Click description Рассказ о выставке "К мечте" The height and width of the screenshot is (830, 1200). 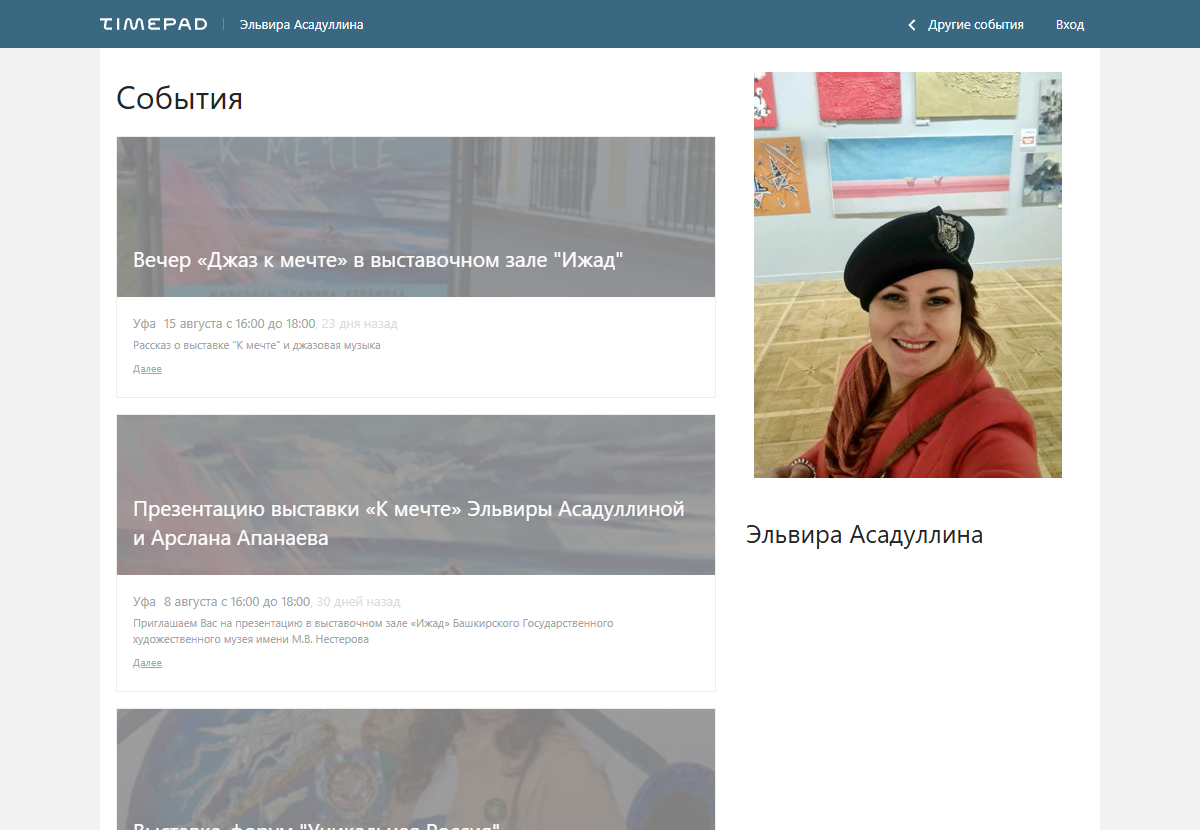coord(256,346)
